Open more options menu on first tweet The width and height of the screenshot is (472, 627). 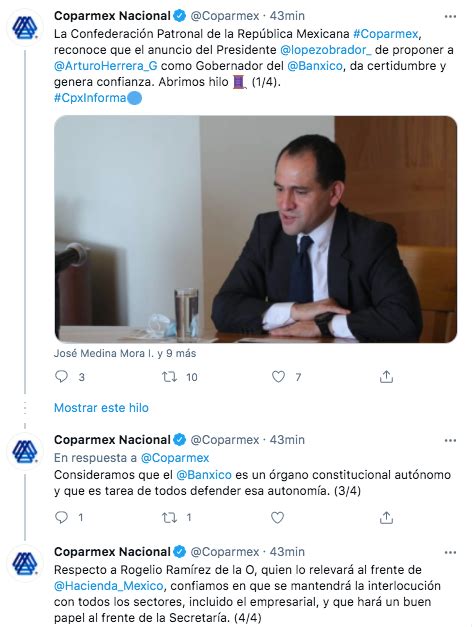[450, 16]
